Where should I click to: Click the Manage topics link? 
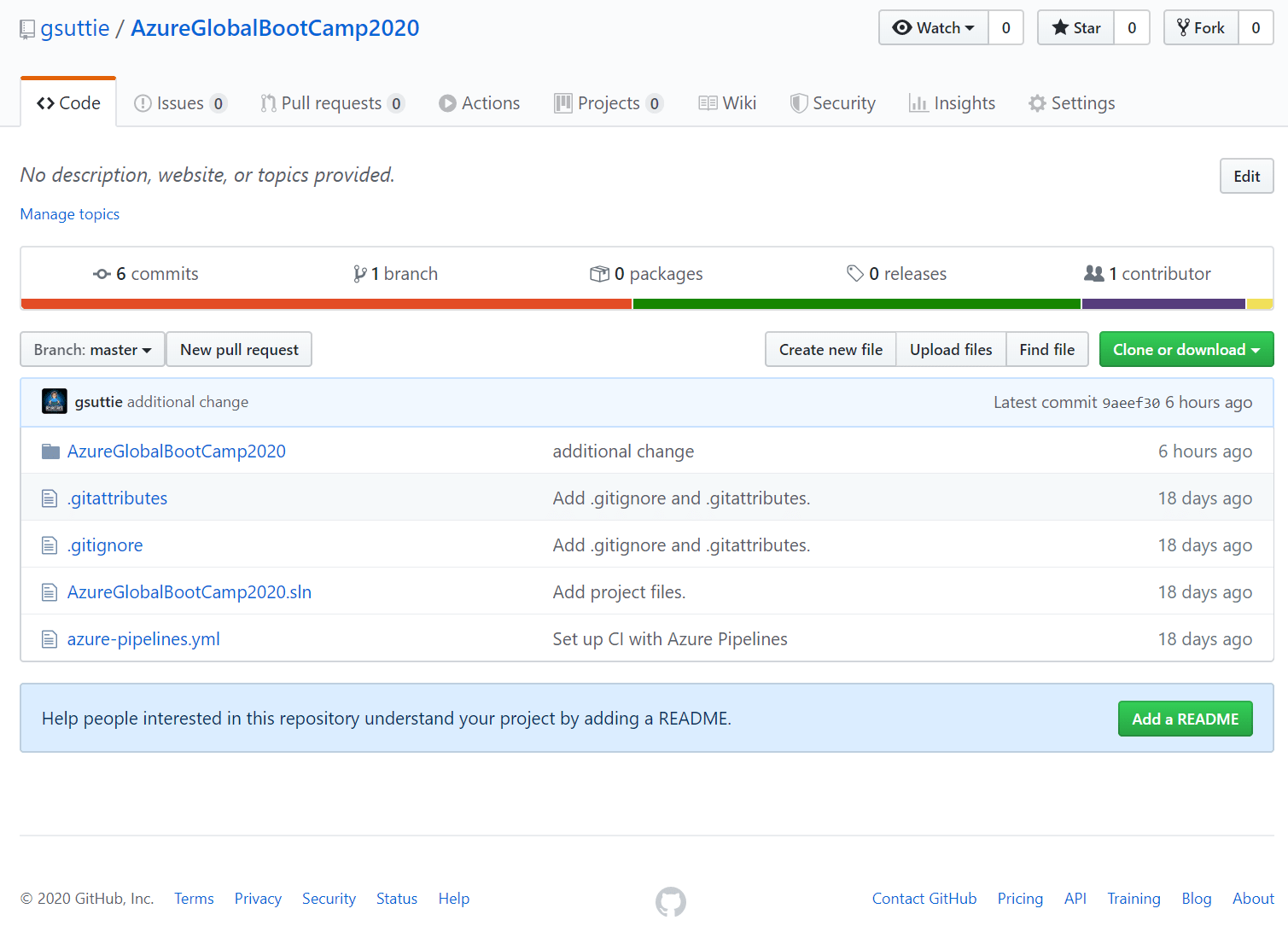(70, 214)
